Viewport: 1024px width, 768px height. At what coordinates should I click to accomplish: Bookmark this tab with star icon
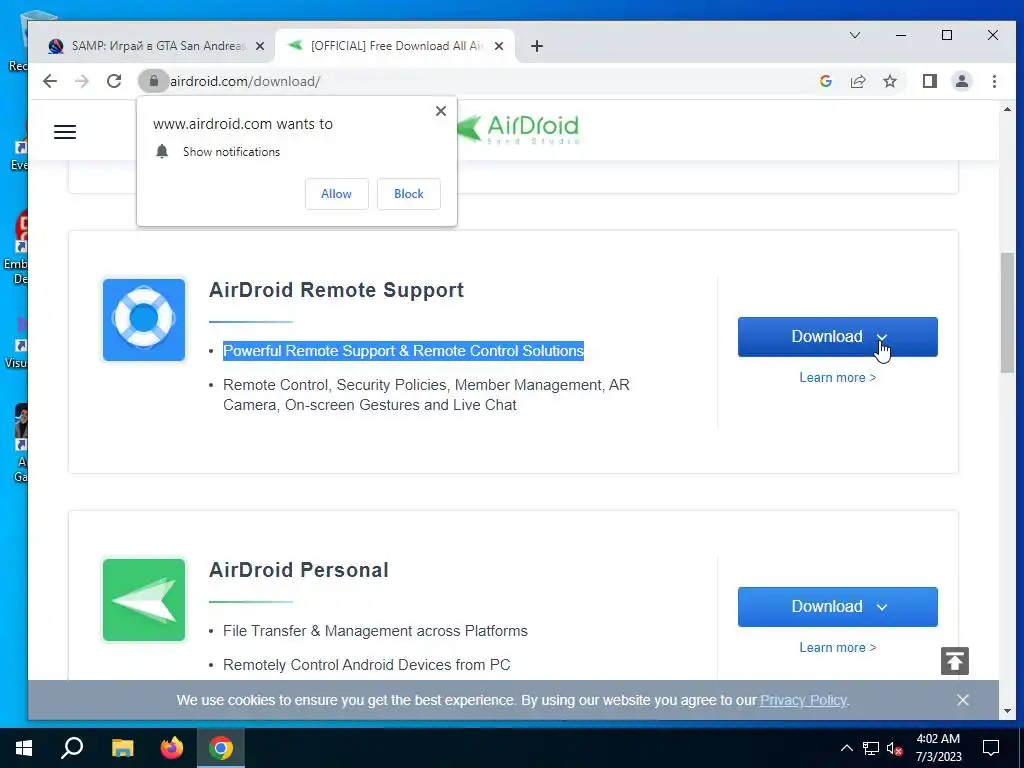[x=889, y=81]
